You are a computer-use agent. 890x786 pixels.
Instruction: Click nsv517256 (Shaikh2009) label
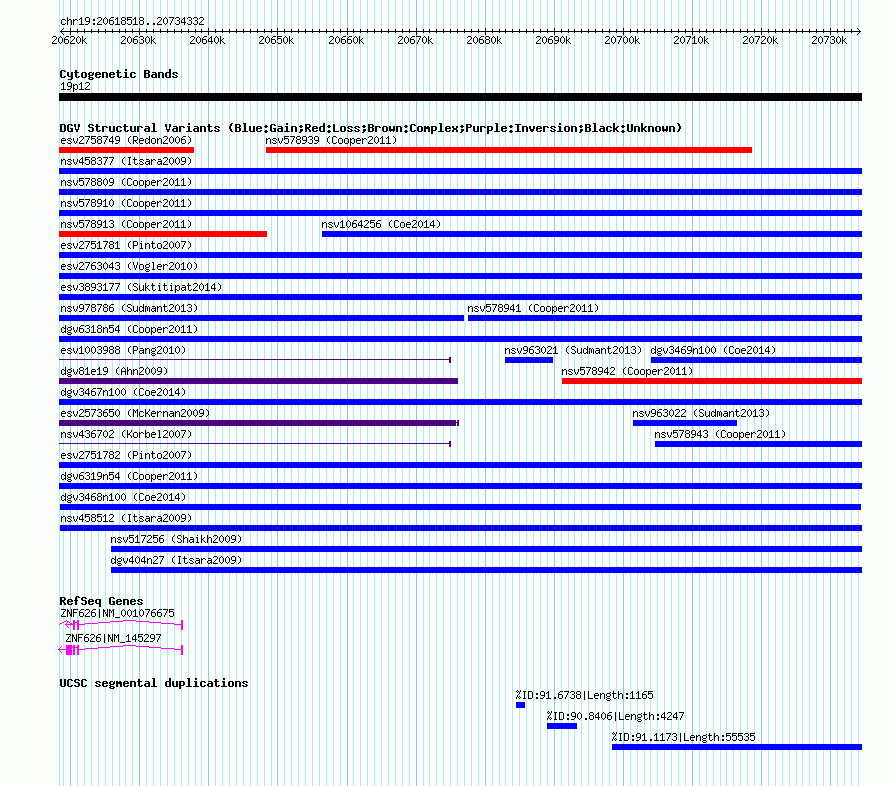click(x=176, y=539)
